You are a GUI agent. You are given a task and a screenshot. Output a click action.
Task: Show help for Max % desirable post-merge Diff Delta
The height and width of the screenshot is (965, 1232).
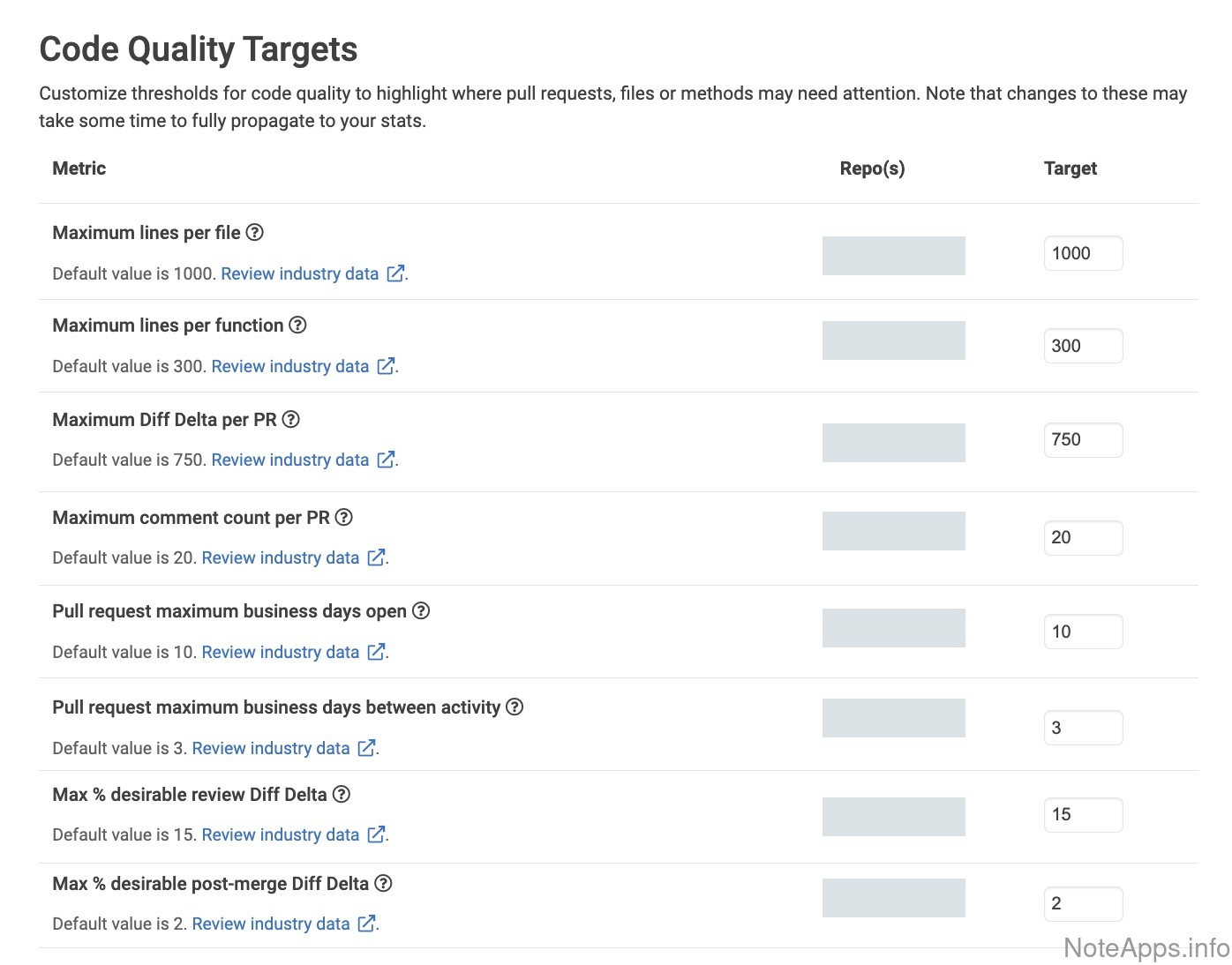point(383,883)
